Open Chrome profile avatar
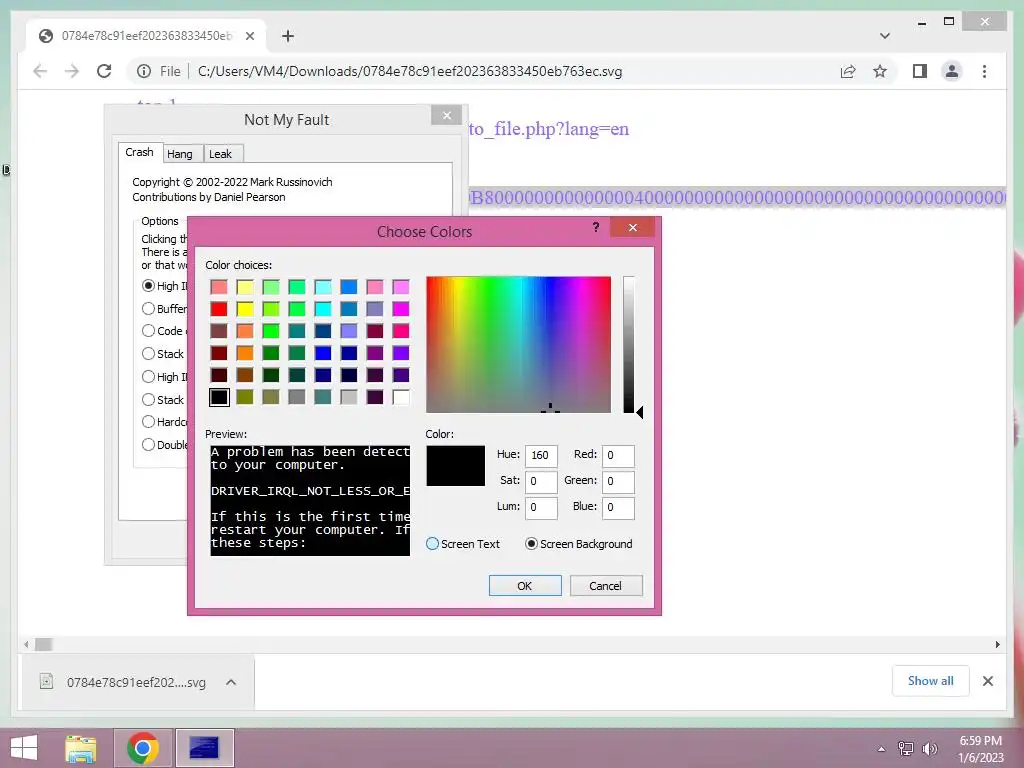Screen dimensions: 1024x768 pyautogui.click(x=952, y=71)
